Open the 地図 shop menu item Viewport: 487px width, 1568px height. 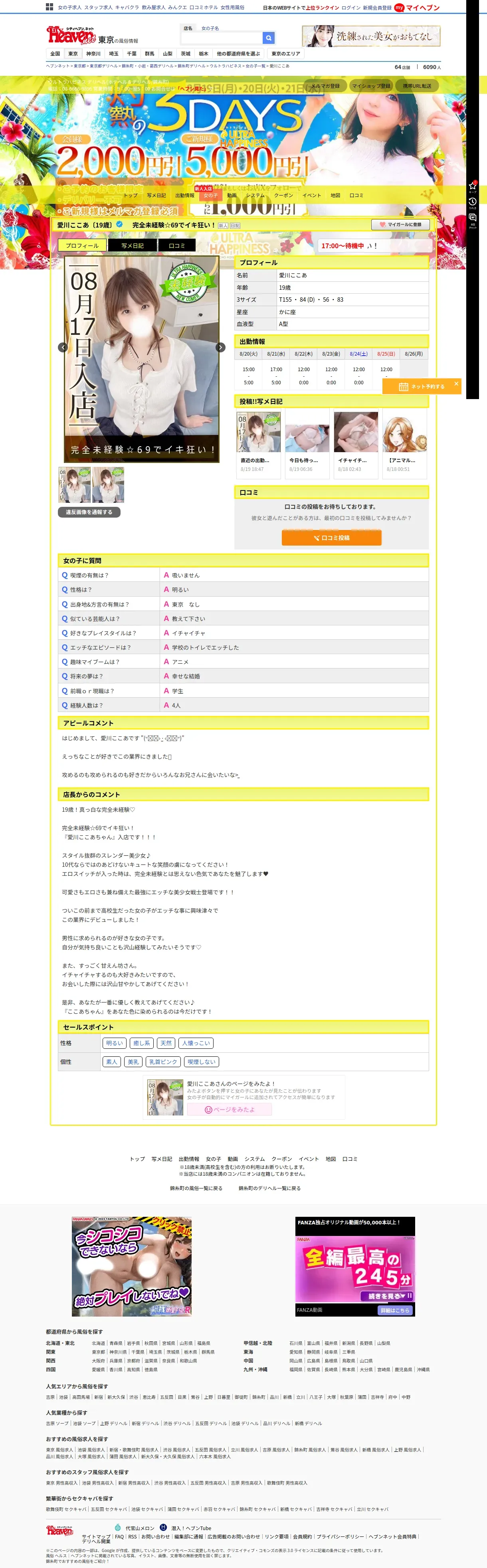(x=335, y=196)
